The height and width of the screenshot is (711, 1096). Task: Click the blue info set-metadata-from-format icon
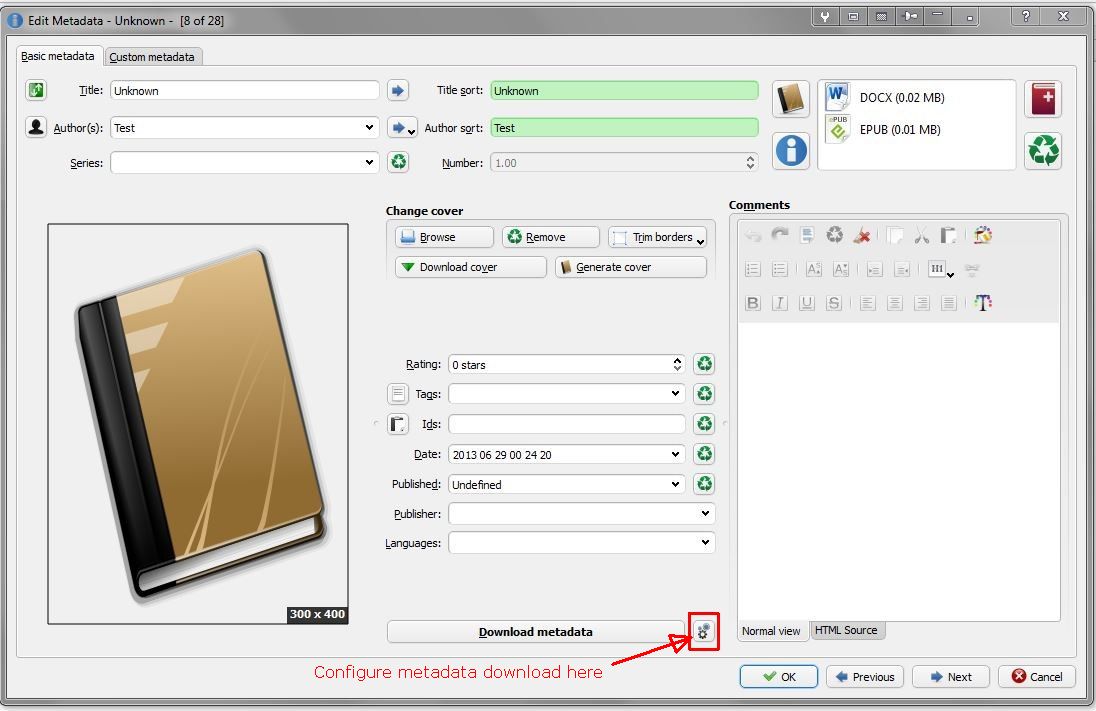point(791,150)
